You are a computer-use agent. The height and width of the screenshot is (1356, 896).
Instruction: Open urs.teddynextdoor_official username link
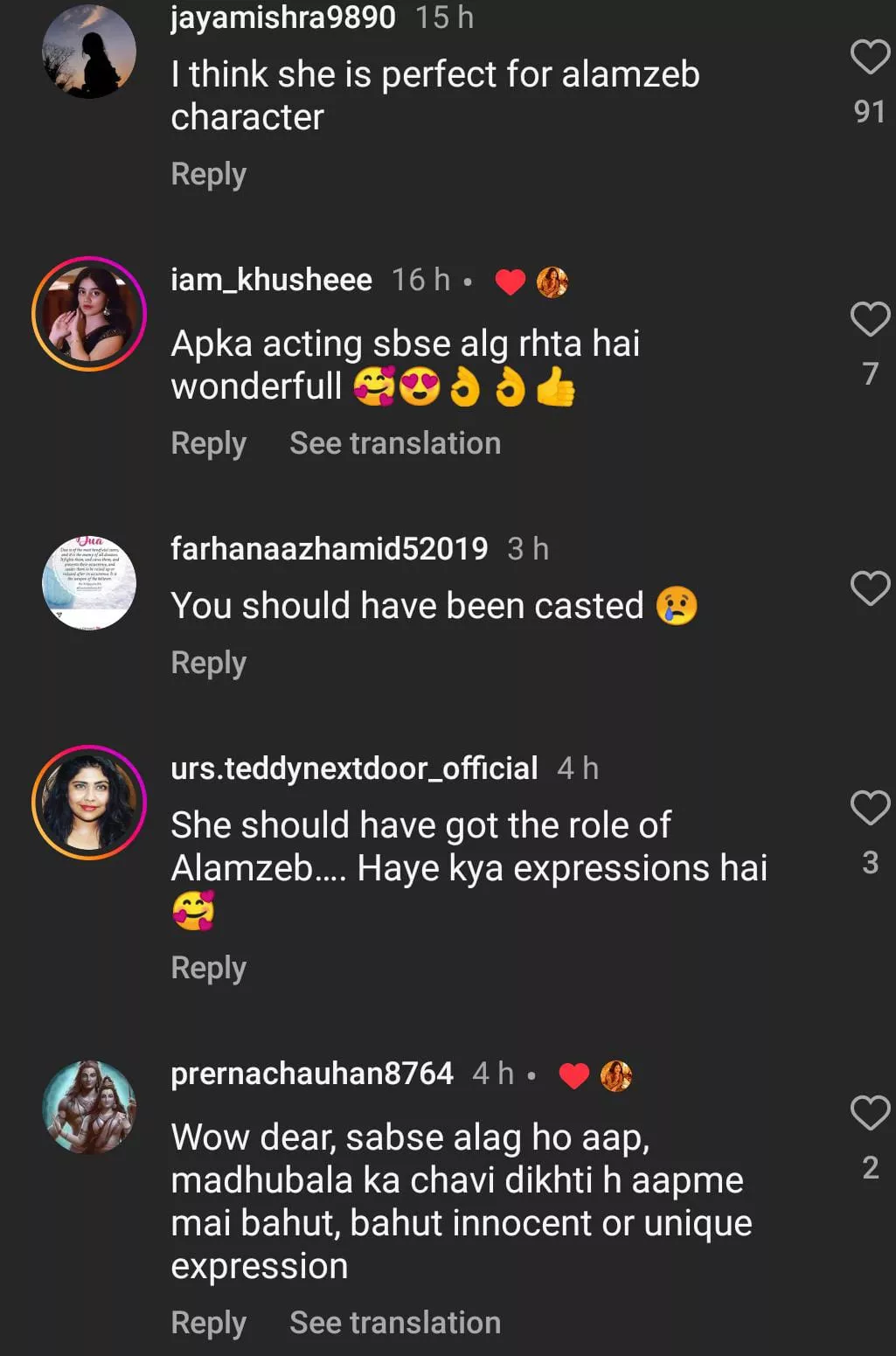tap(354, 768)
